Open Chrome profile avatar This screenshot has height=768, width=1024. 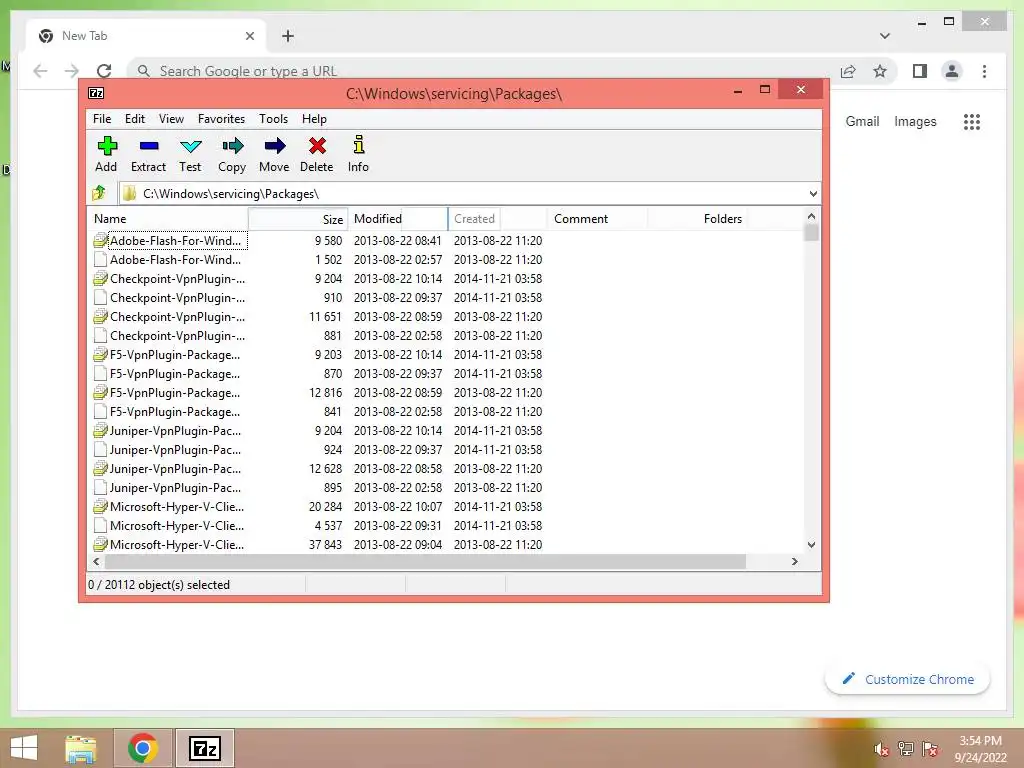point(952,71)
